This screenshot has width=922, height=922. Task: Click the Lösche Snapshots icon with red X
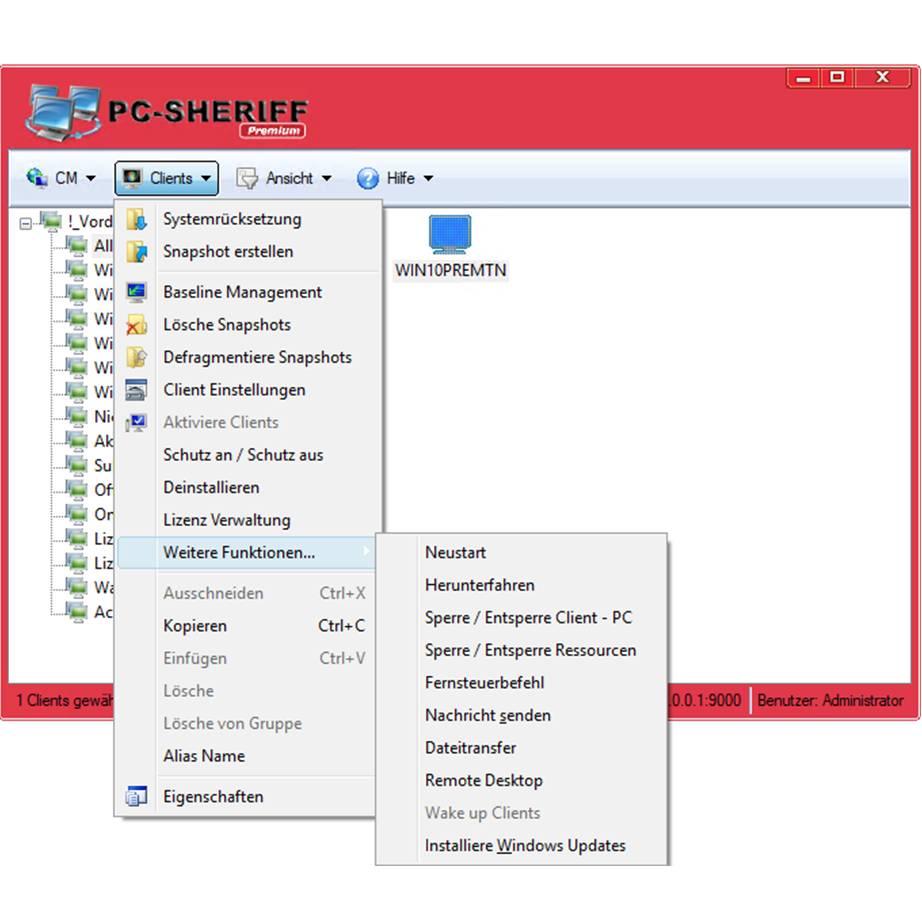pyautogui.click(x=136, y=325)
